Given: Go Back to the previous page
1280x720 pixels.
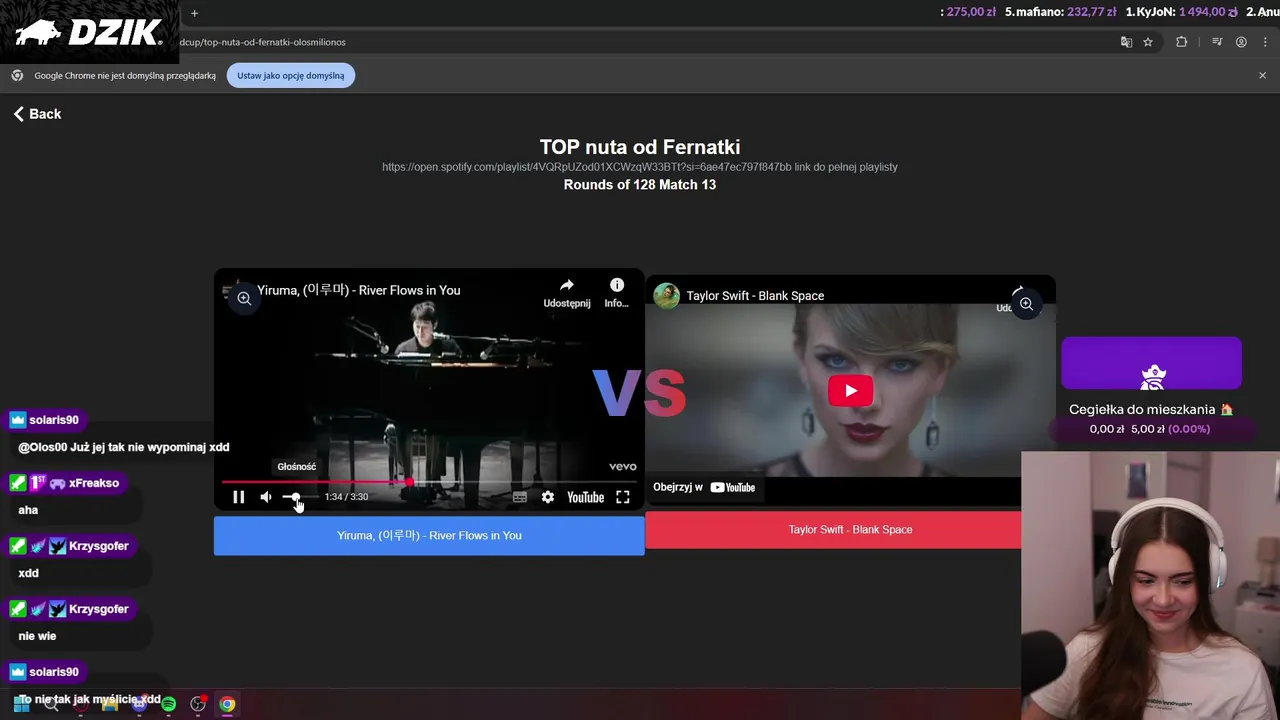Looking at the screenshot, I should [37, 114].
